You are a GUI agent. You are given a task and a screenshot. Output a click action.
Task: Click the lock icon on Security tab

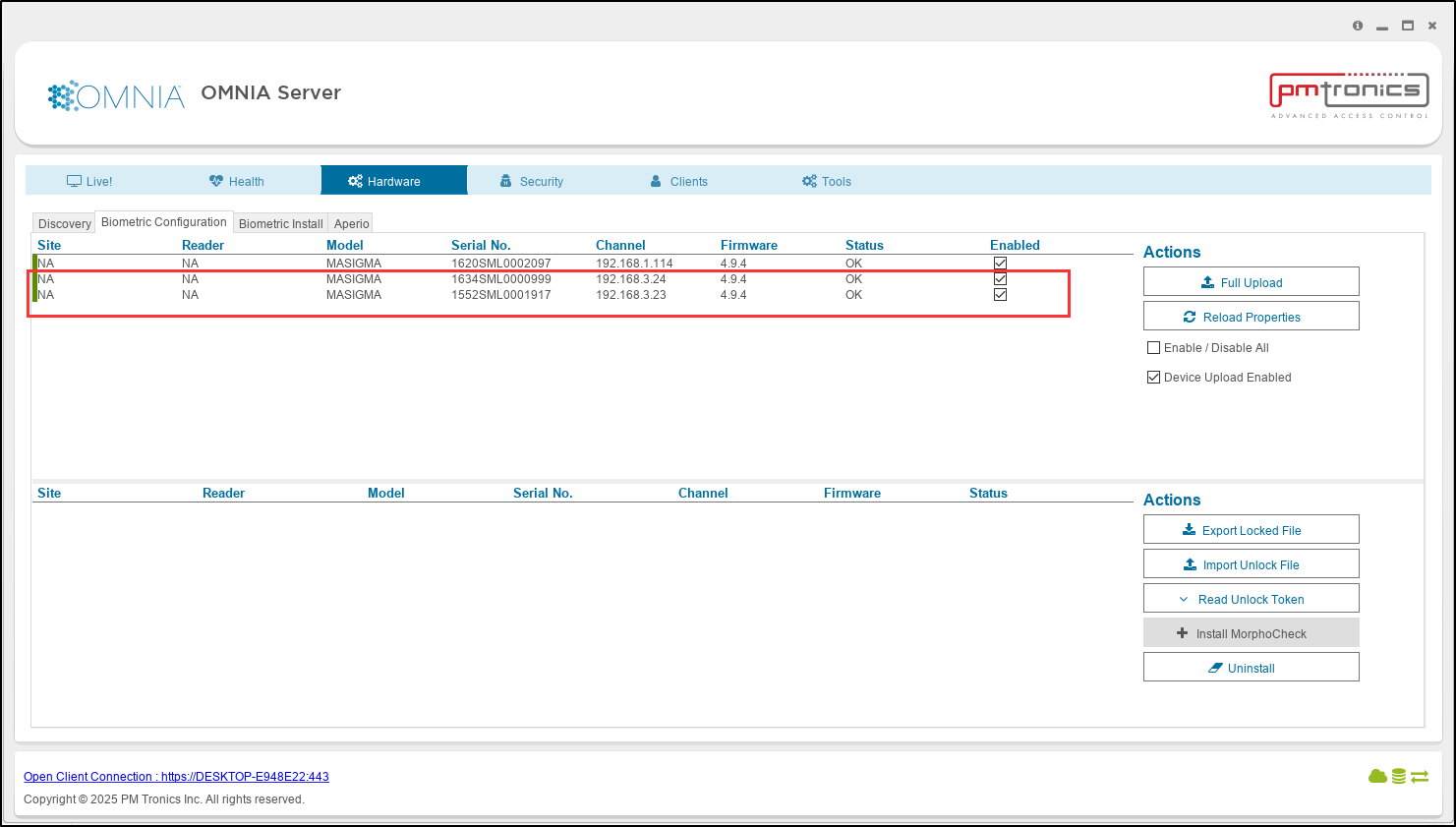pyautogui.click(x=505, y=181)
